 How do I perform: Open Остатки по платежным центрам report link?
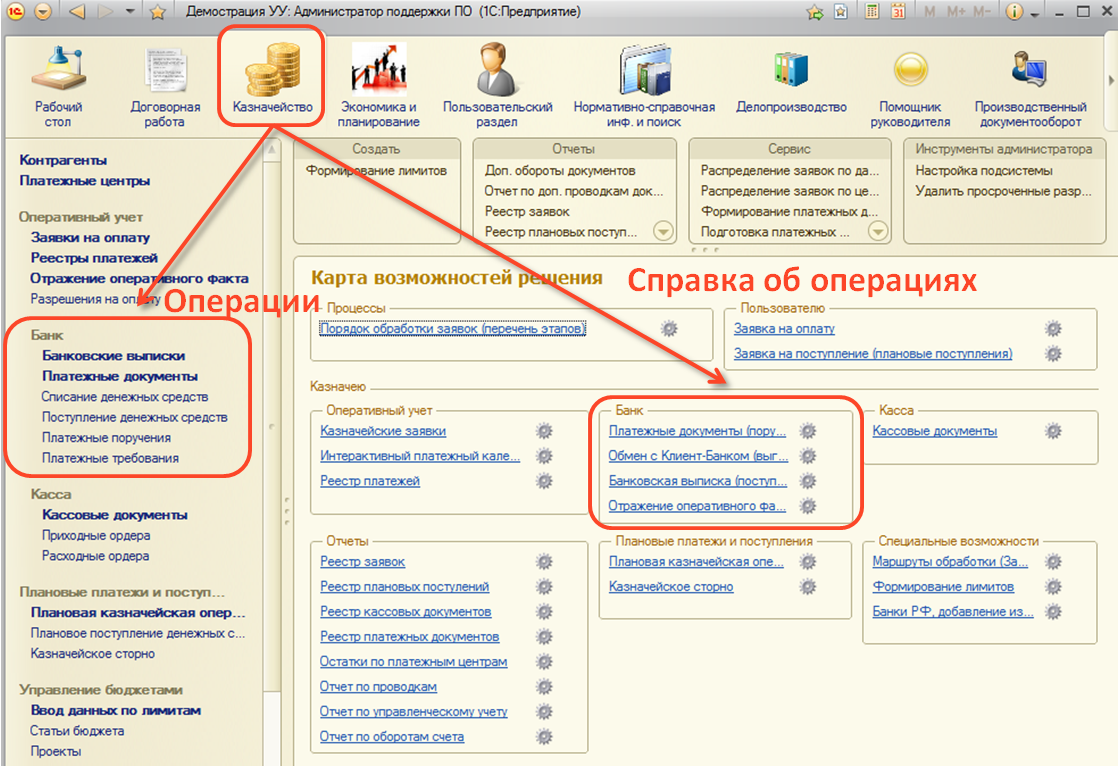(x=413, y=662)
